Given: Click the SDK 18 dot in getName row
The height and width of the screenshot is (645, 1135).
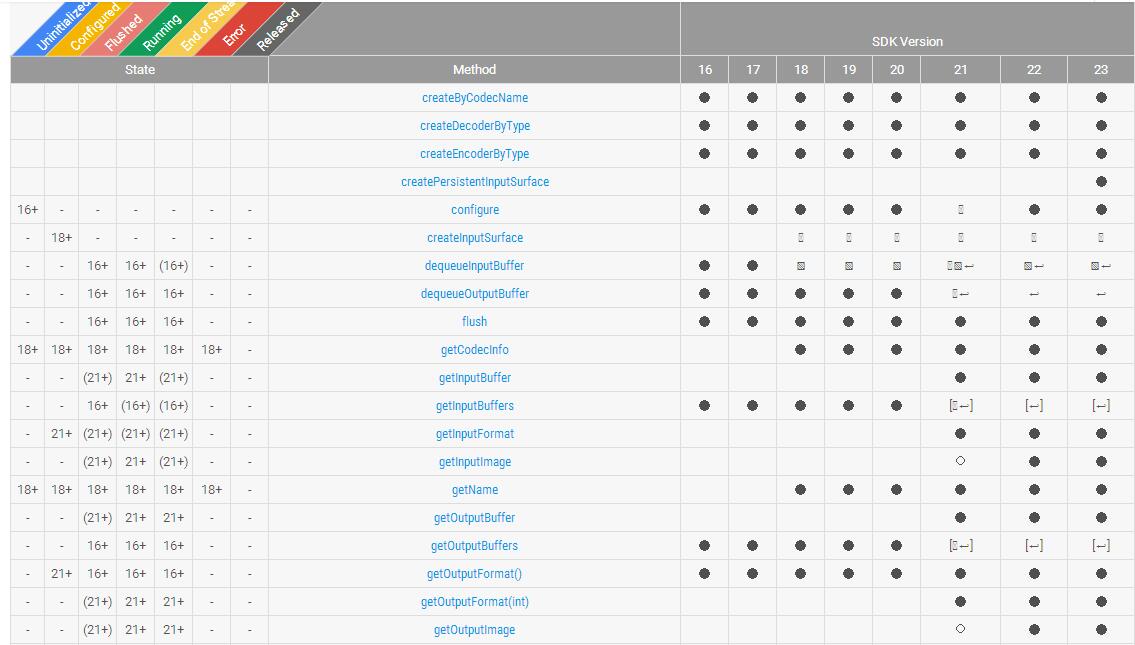Looking at the screenshot, I should tap(801, 489).
